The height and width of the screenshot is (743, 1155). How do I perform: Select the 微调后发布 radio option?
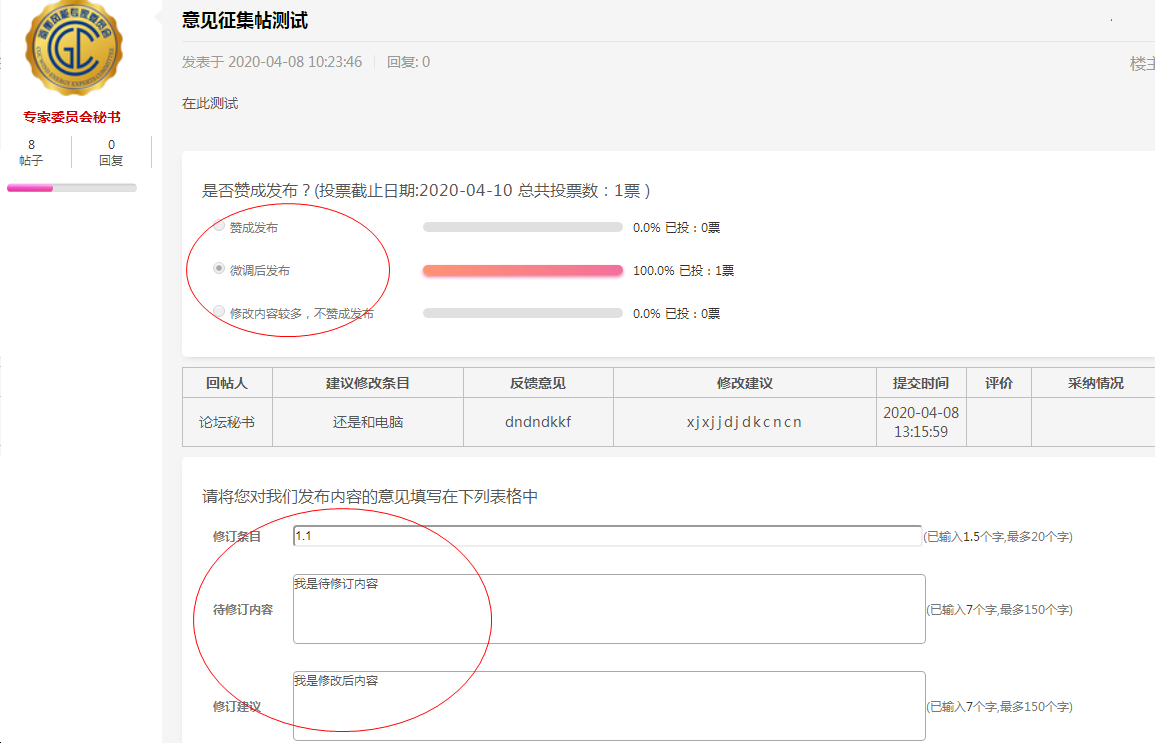pyautogui.click(x=219, y=270)
